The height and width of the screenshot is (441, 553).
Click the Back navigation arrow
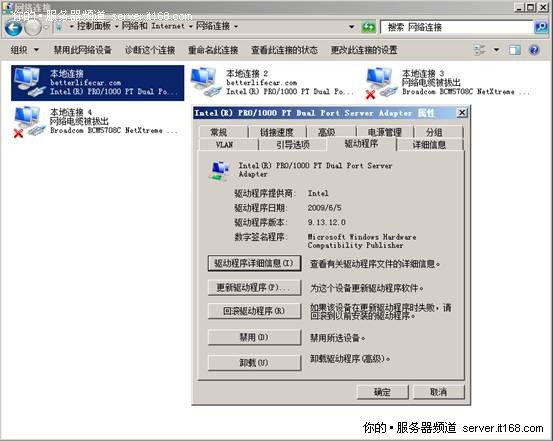tap(13, 28)
